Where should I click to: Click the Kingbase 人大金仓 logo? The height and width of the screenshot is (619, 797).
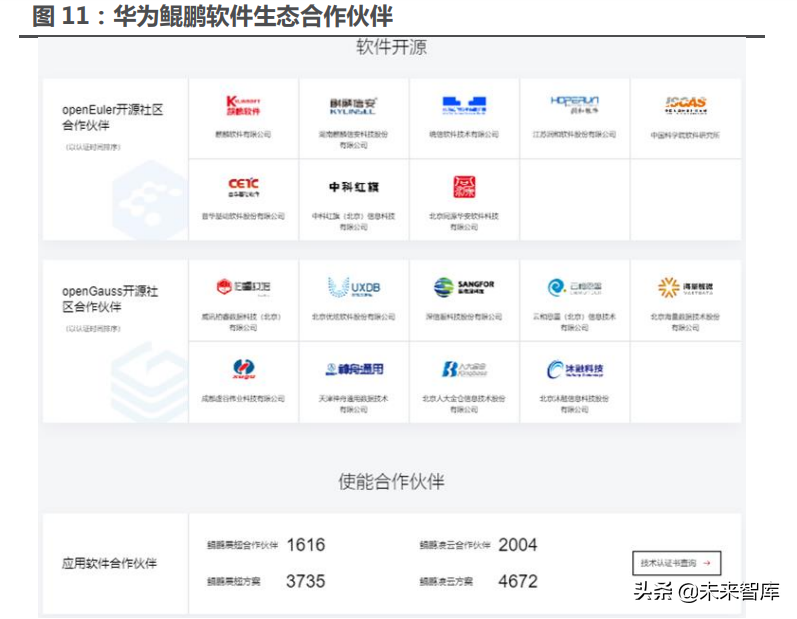tap(464, 369)
